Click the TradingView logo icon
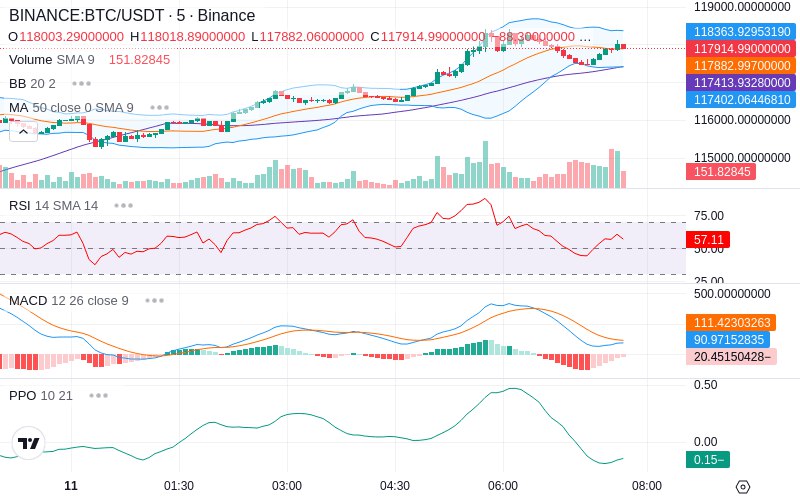The width and height of the screenshot is (800, 500). [x=29, y=443]
